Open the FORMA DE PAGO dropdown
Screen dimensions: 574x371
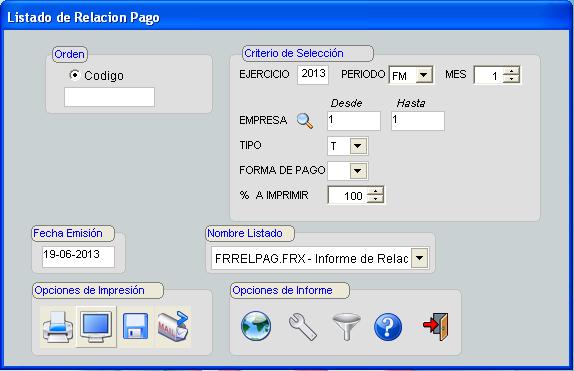[358, 171]
